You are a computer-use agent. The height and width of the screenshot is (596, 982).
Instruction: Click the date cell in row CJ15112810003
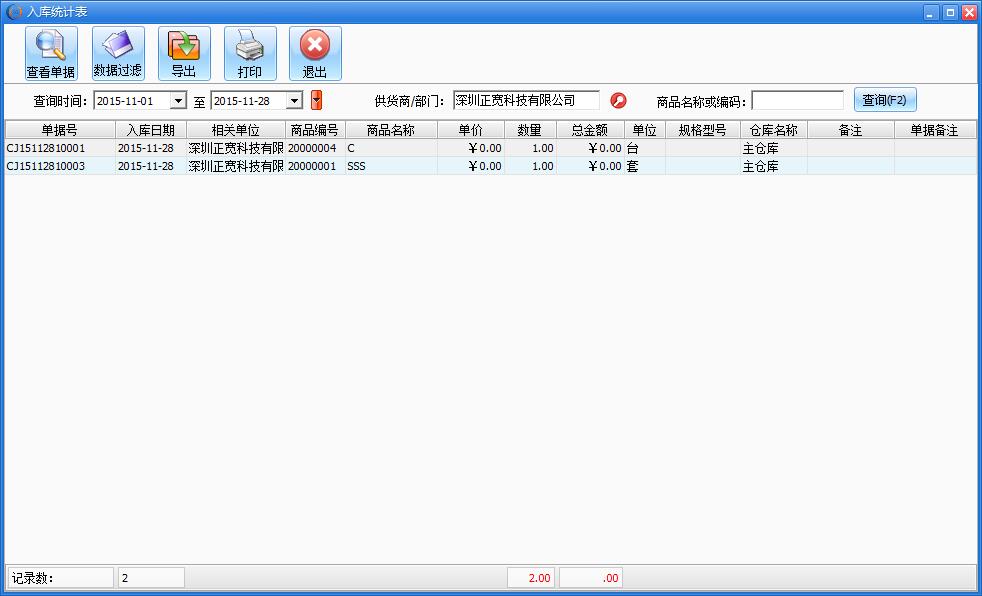(151, 166)
